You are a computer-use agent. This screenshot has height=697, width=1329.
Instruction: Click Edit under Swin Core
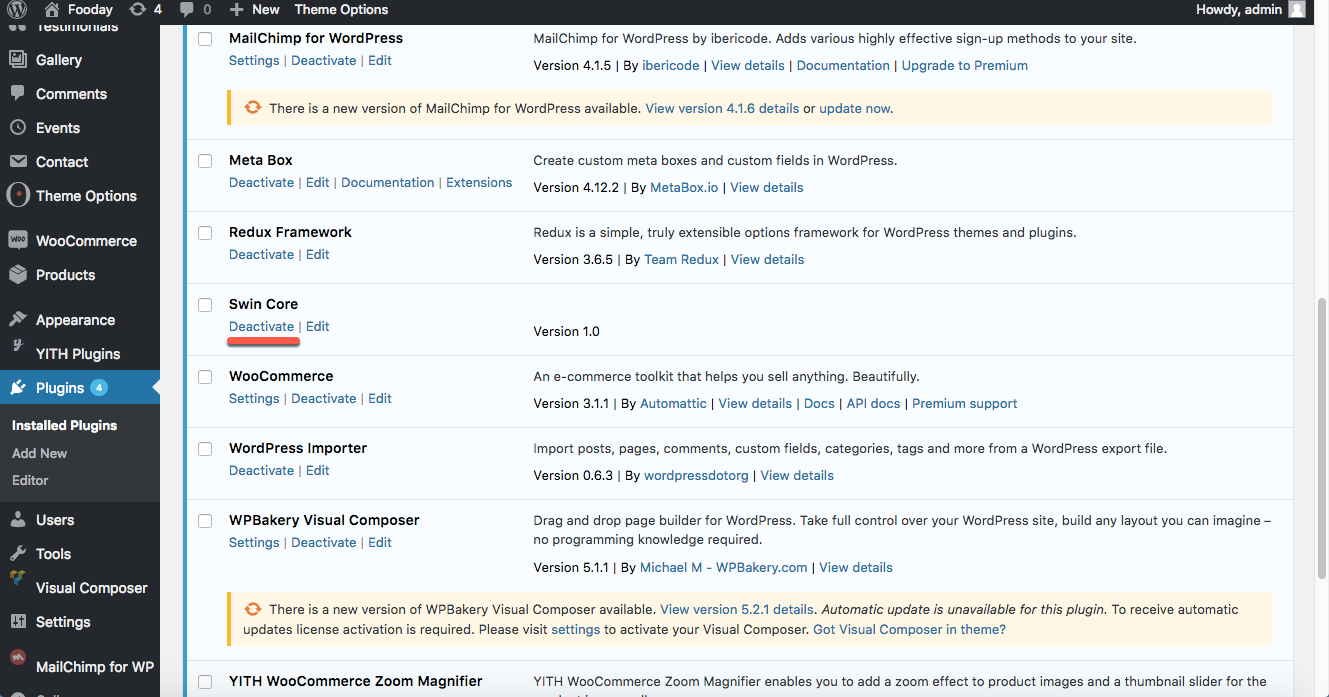pos(318,327)
